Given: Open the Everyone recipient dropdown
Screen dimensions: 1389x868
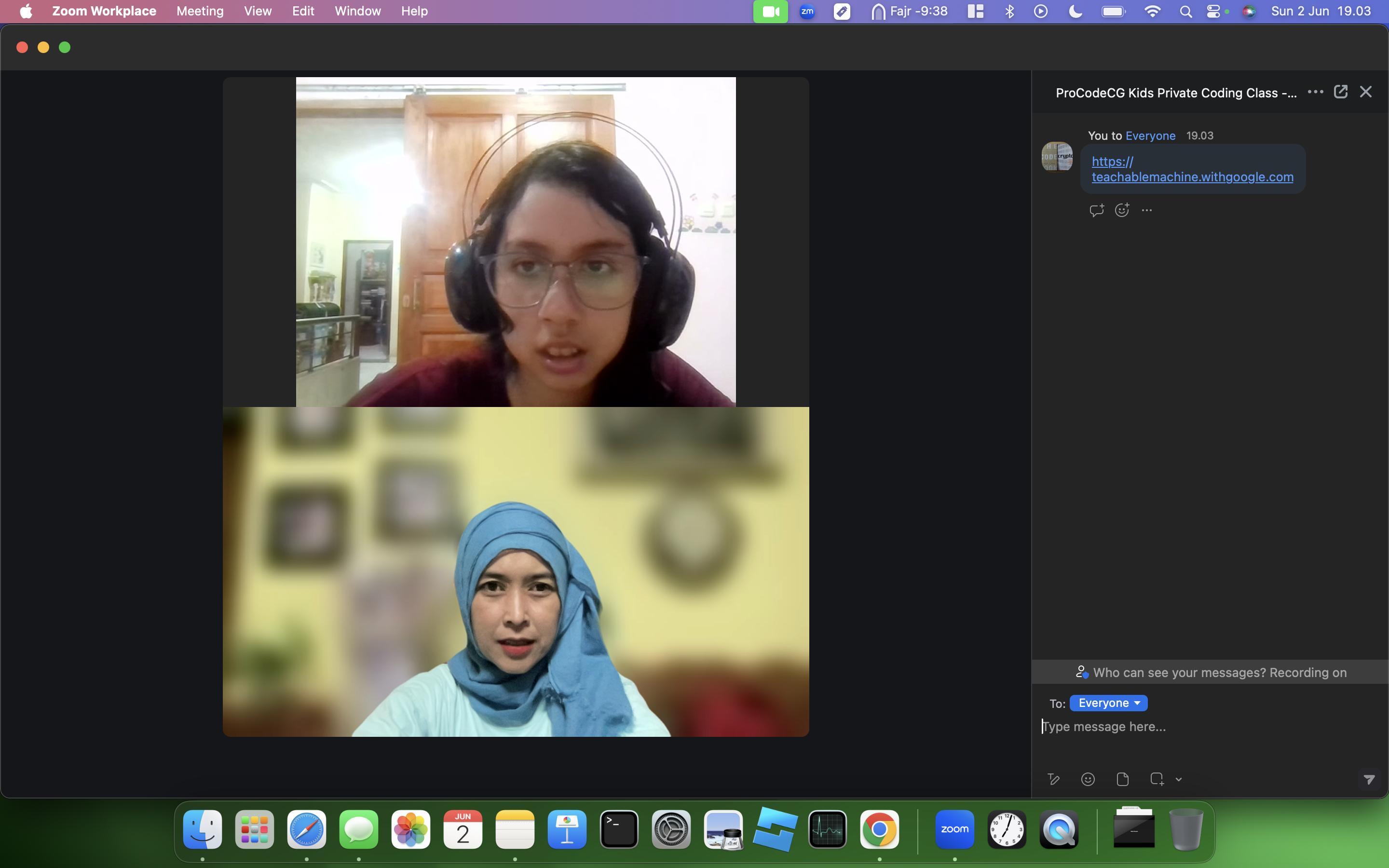Looking at the screenshot, I should click(x=1109, y=703).
